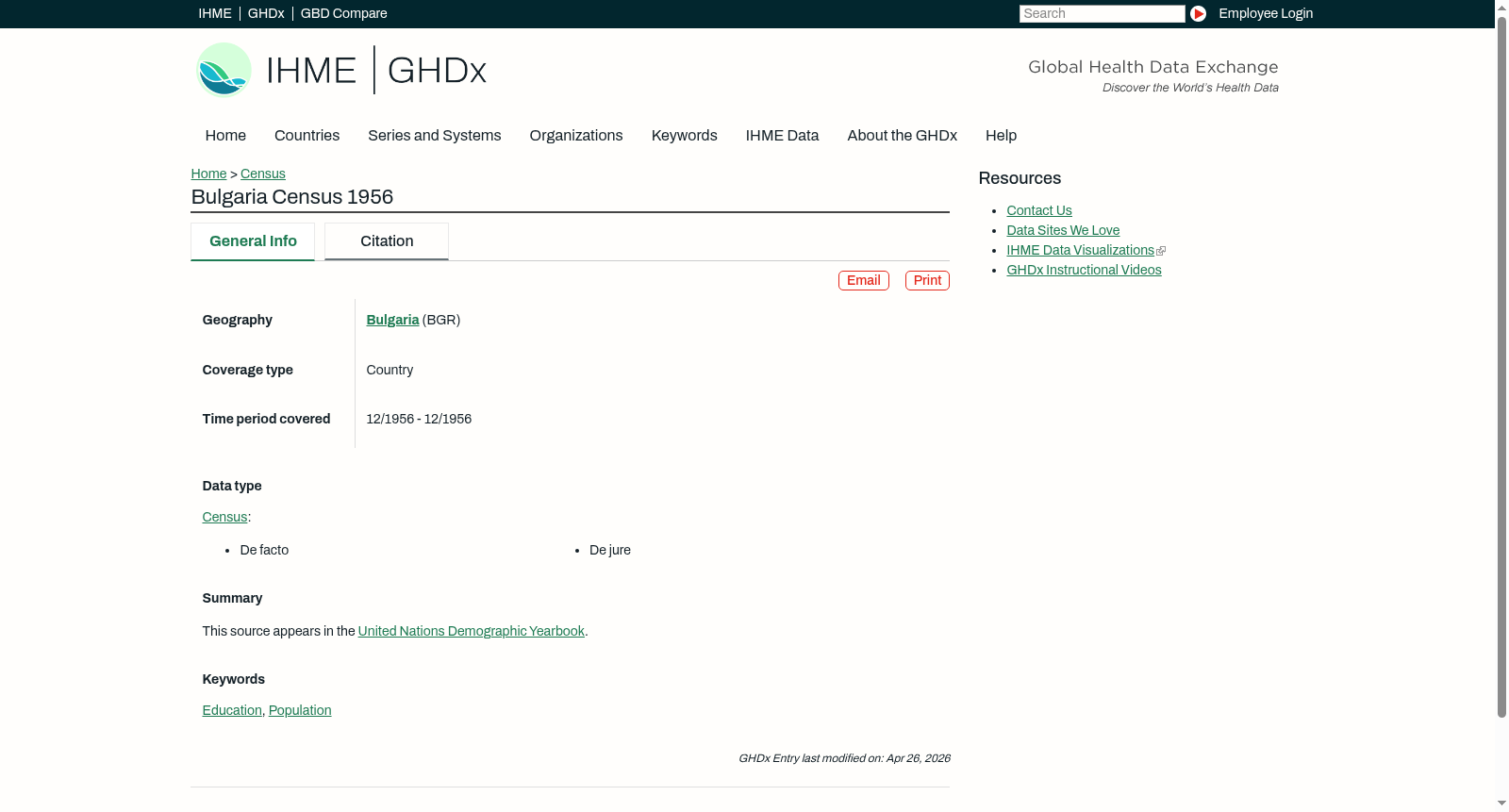Click the 'GHDx Entry last modified on' note
The image size is (1509, 812).
(844, 759)
